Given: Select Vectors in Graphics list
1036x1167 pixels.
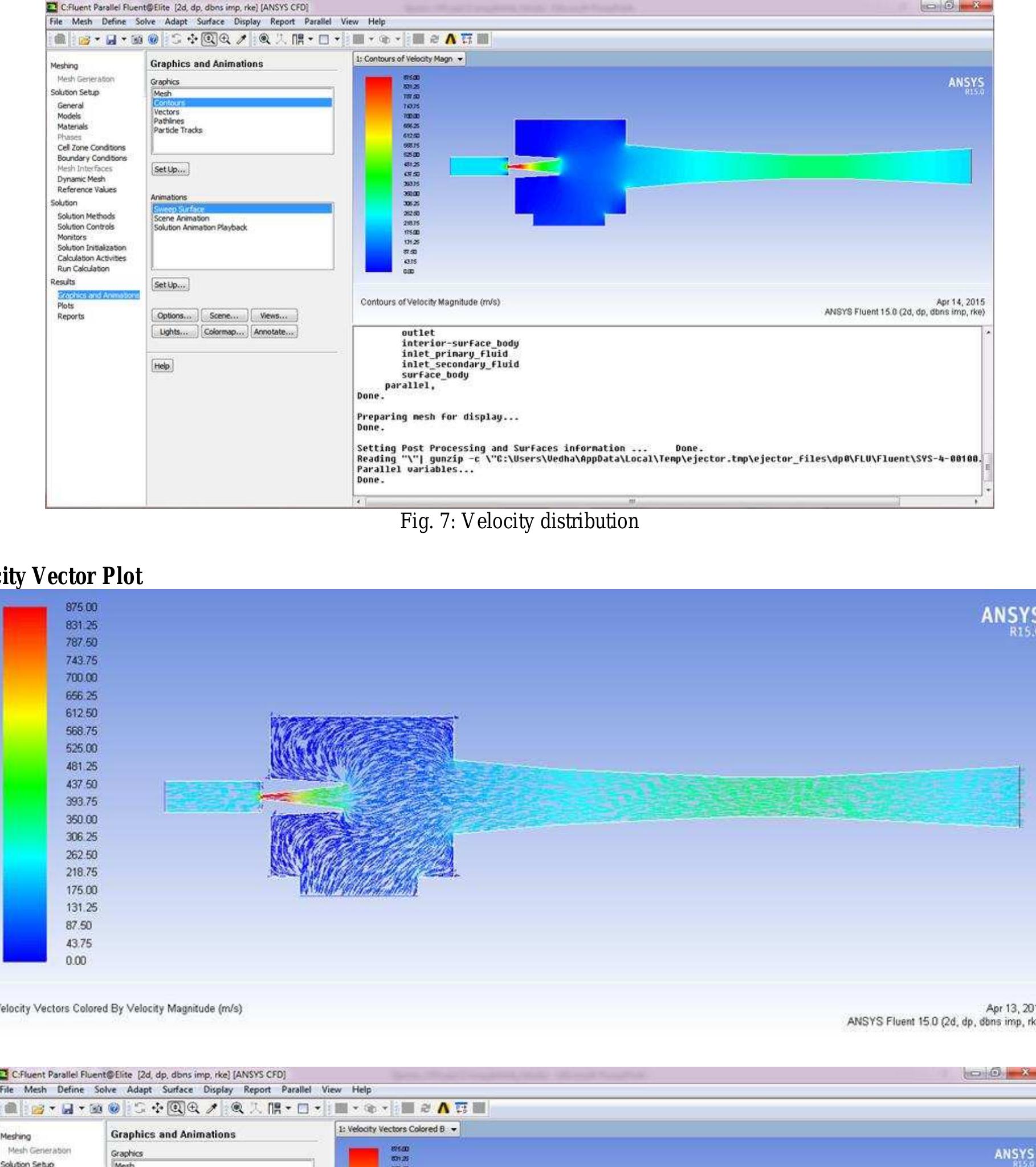Looking at the screenshot, I should tap(166, 112).
